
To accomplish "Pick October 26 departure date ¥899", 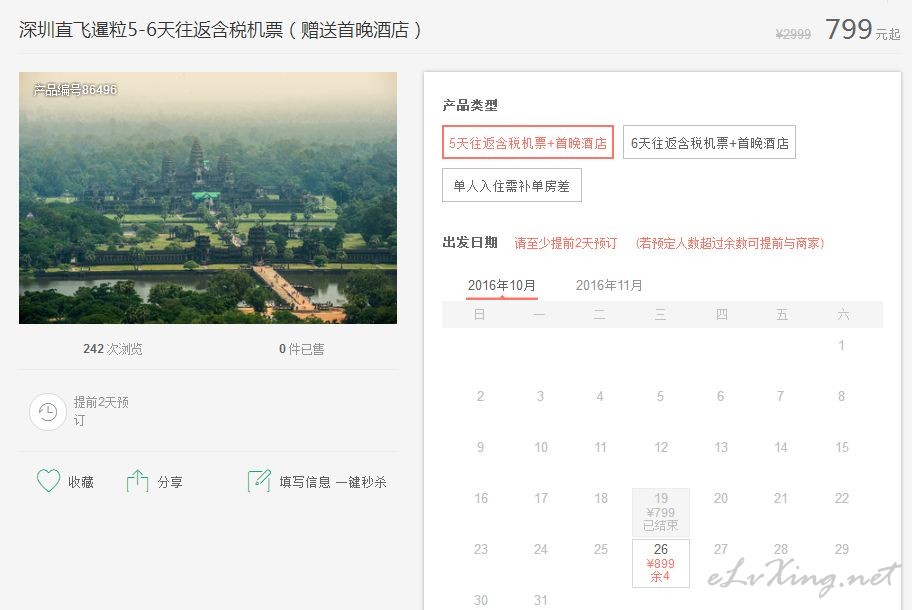I will click(661, 563).
